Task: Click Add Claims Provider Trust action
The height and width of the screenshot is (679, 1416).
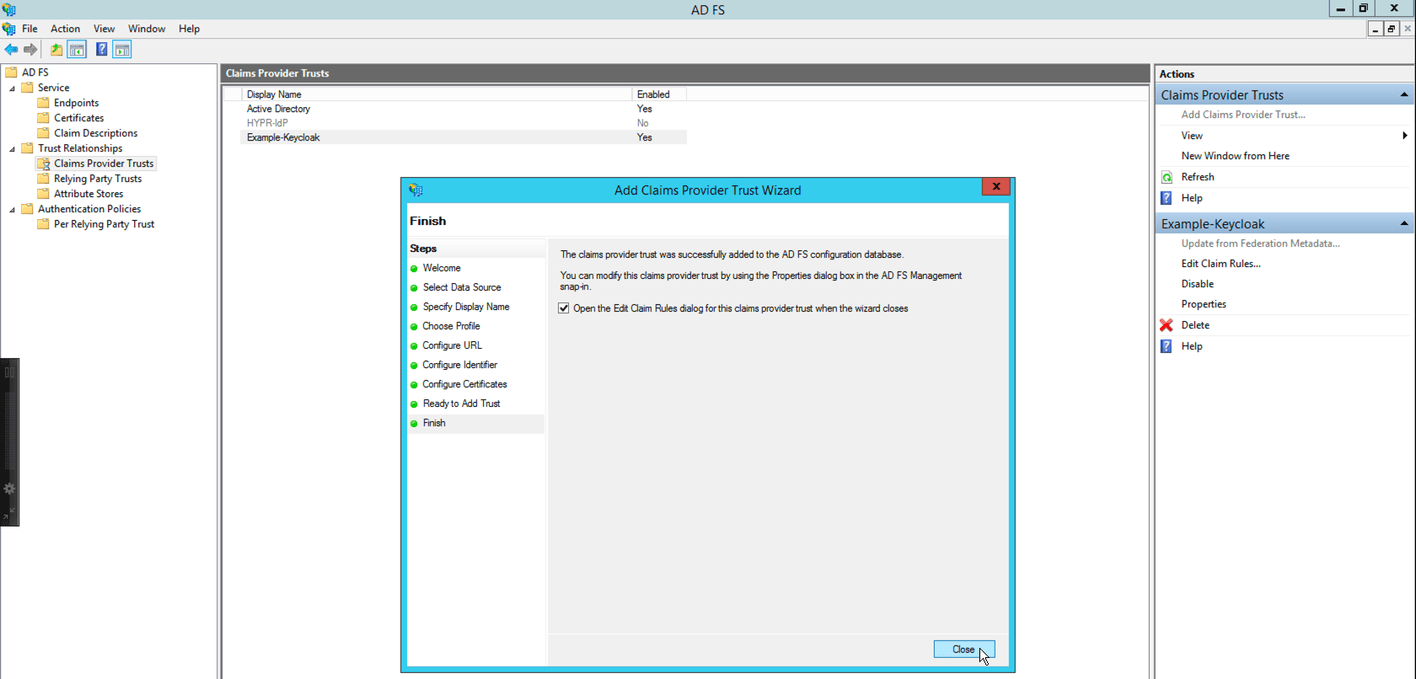Action: tap(1243, 115)
